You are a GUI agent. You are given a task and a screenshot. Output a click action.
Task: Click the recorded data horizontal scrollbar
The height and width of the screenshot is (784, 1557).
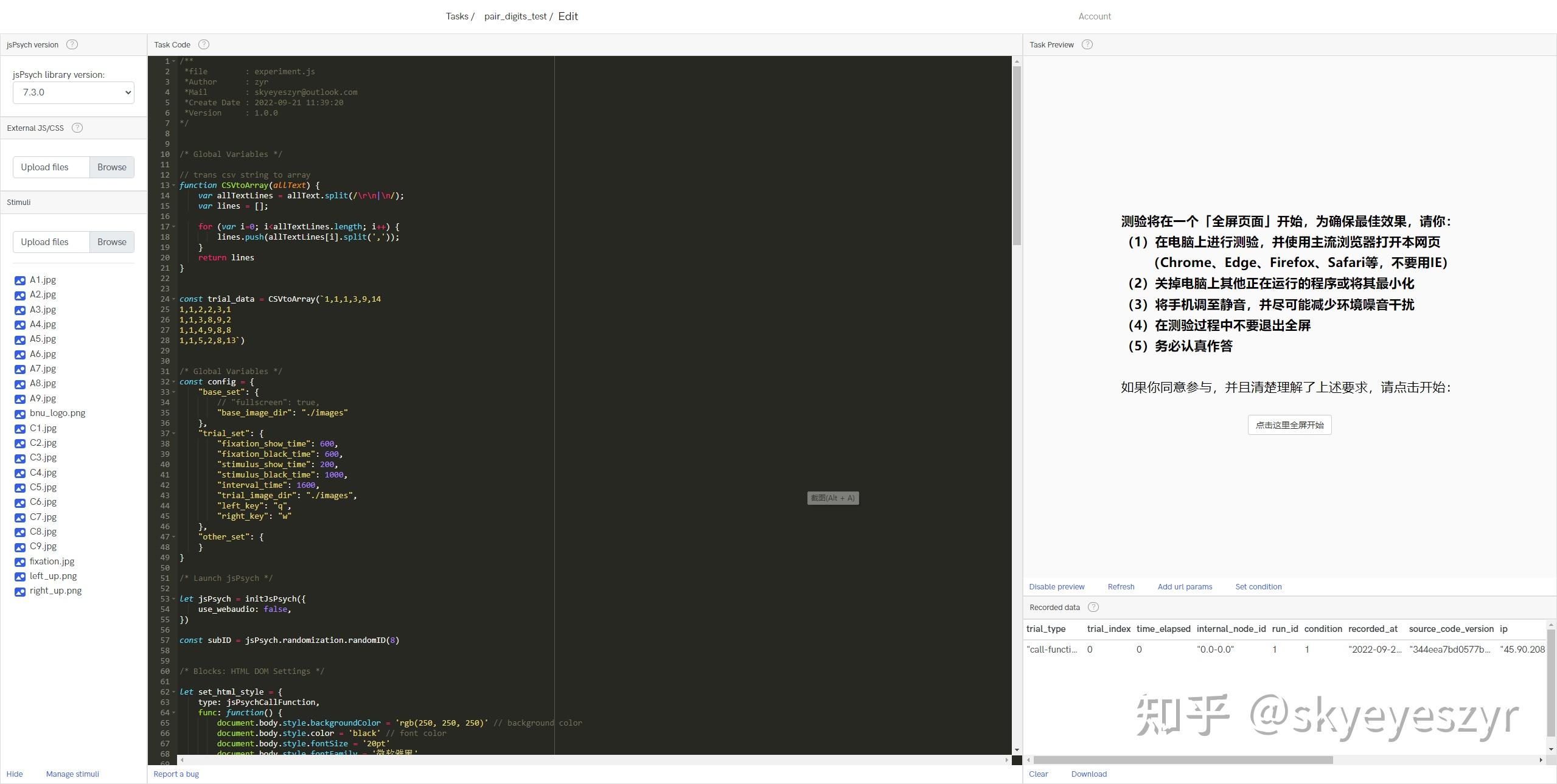(x=1183, y=760)
